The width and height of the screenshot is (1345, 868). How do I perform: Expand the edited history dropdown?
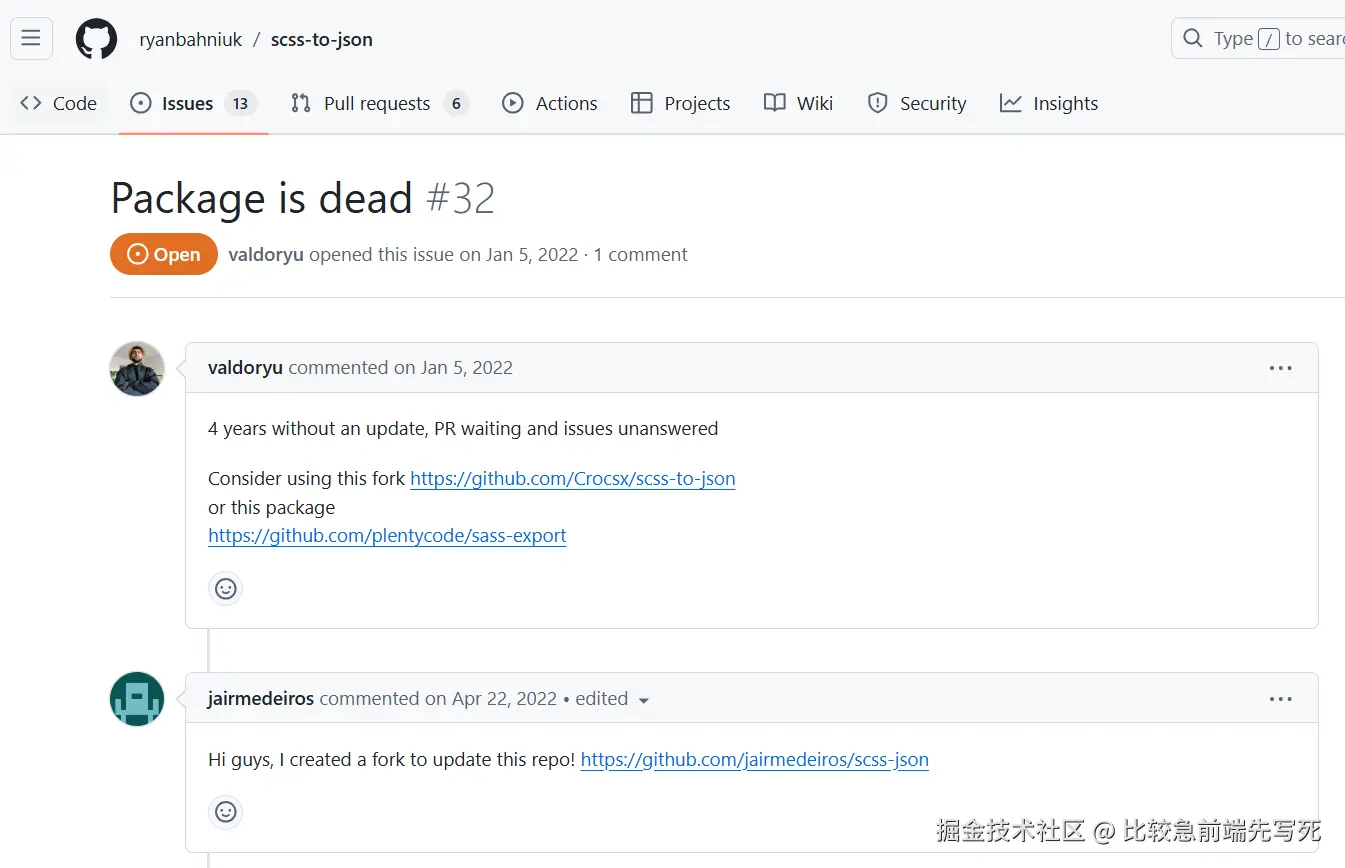[613, 699]
